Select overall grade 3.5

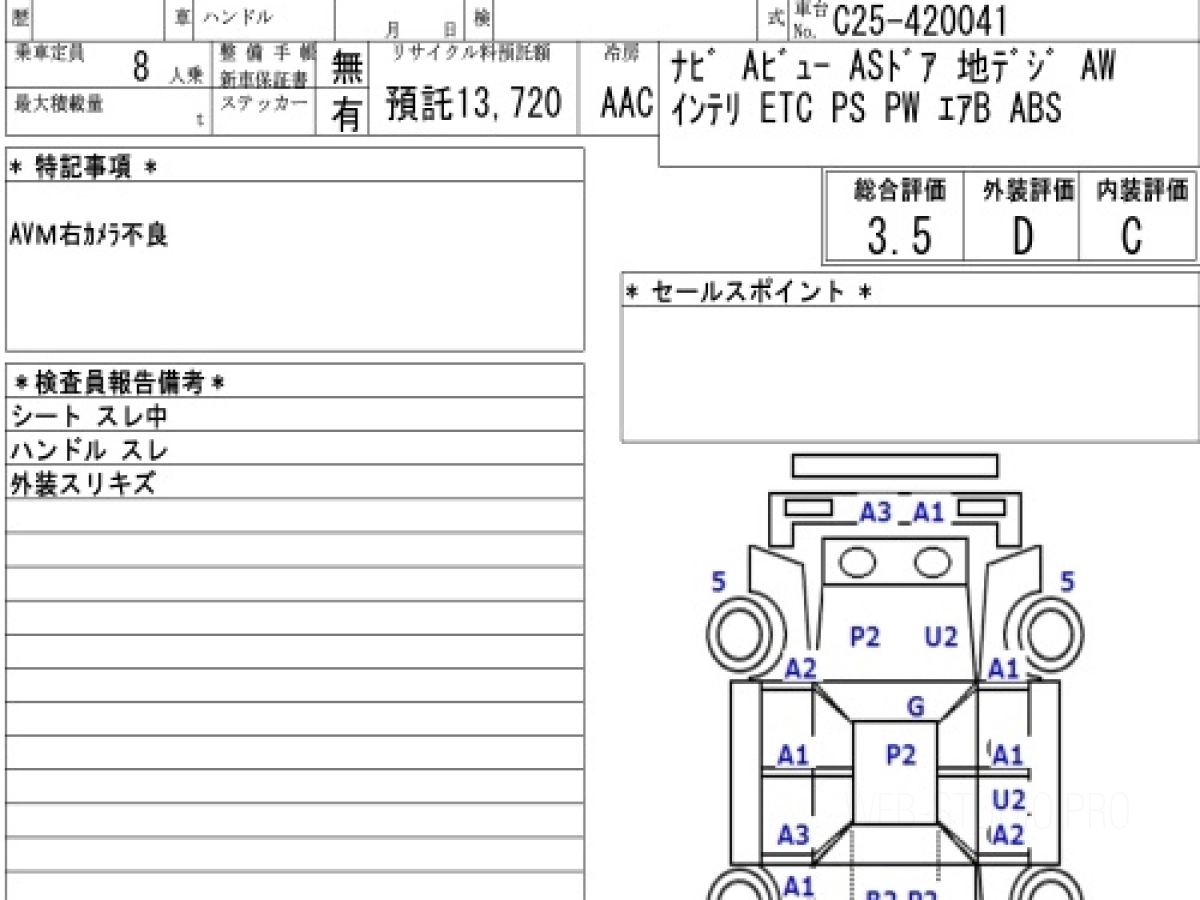click(899, 237)
